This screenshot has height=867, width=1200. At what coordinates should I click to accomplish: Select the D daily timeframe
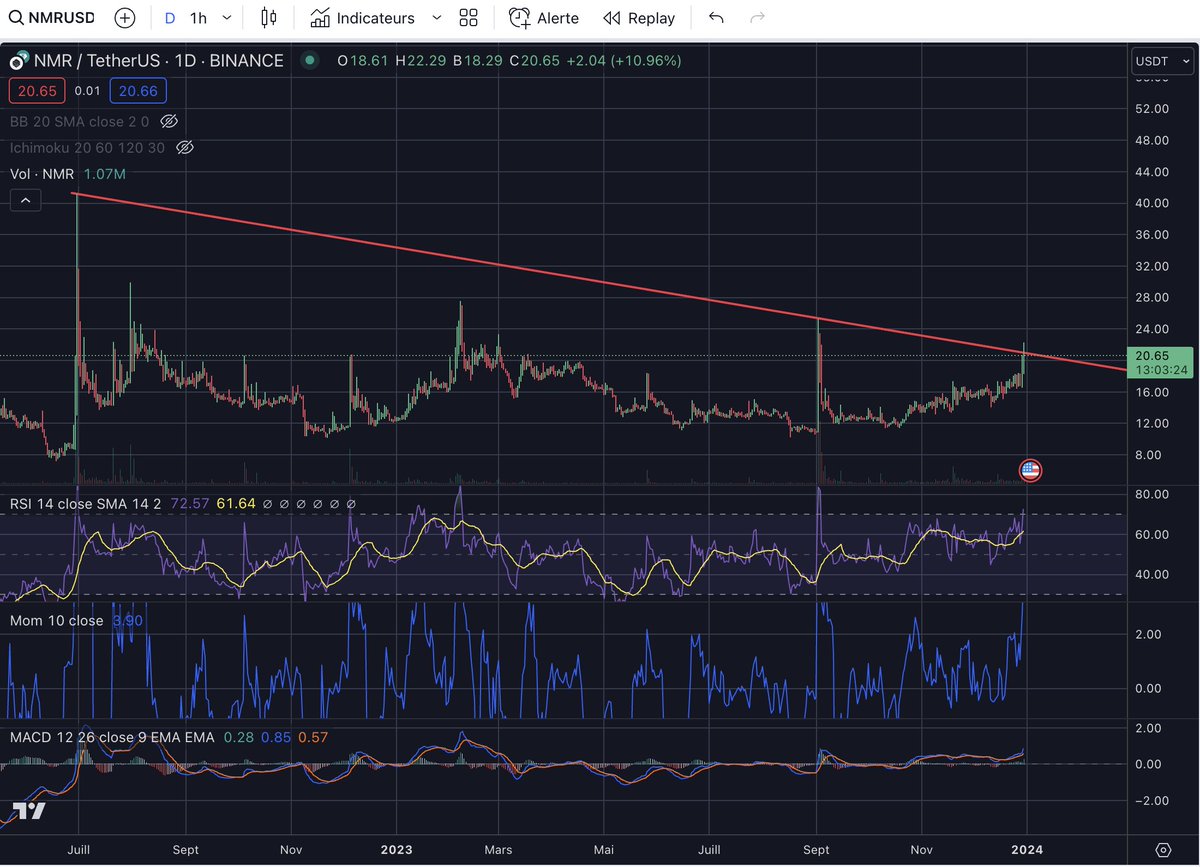tap(169, 18)
